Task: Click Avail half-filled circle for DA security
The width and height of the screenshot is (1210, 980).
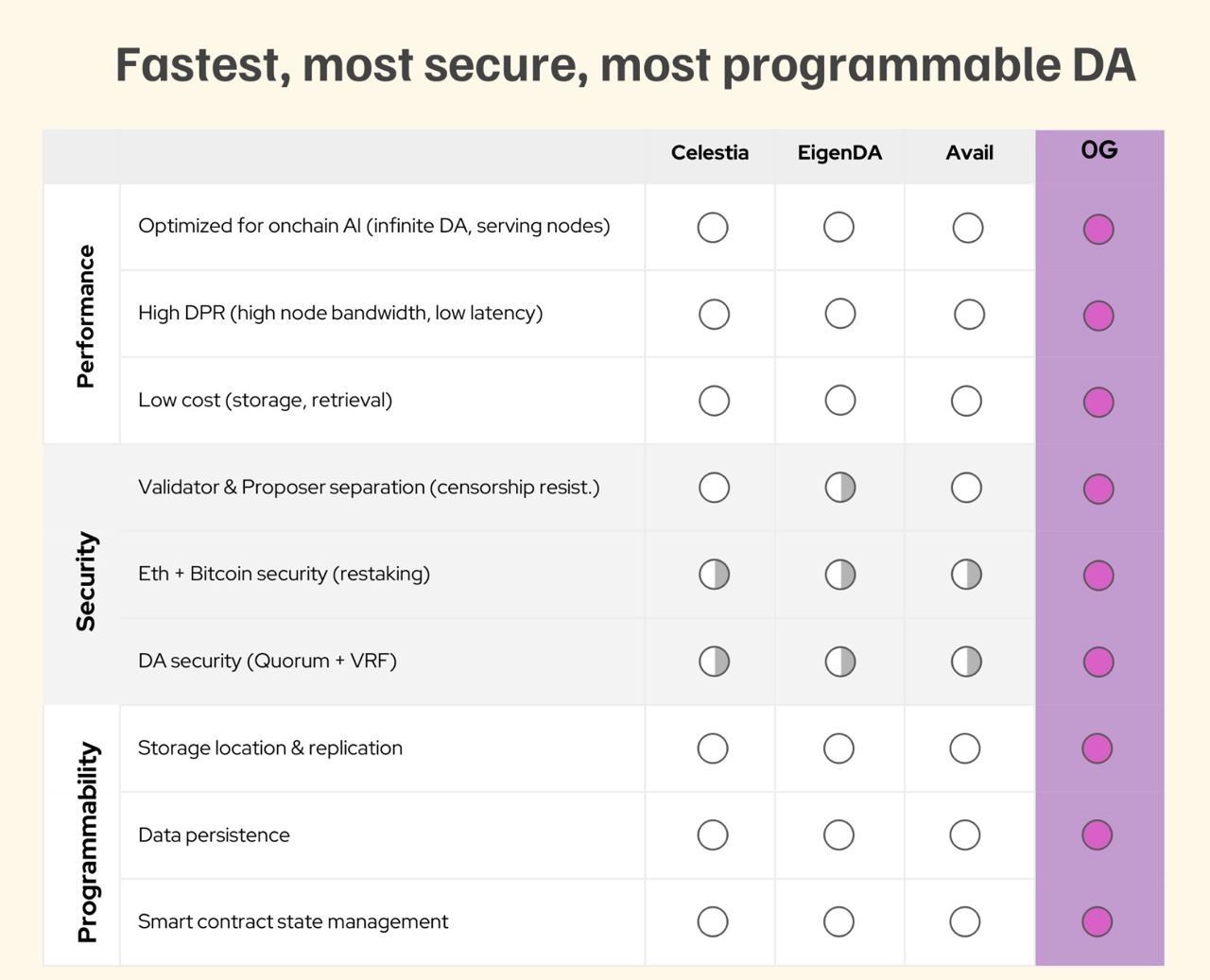Action: 966,662
